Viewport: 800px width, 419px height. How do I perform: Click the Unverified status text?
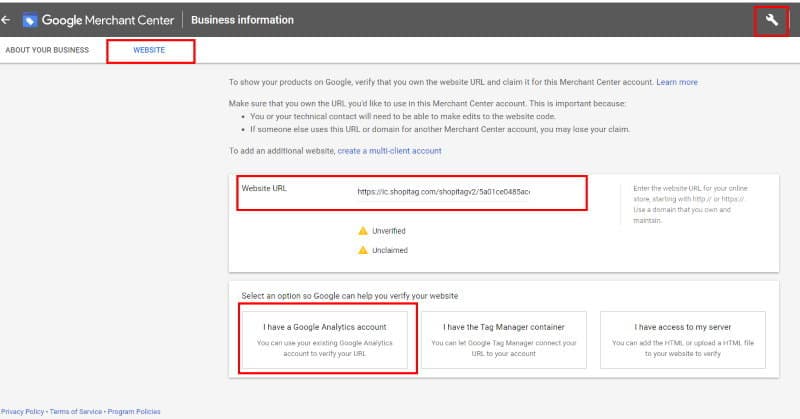point(389,231)
